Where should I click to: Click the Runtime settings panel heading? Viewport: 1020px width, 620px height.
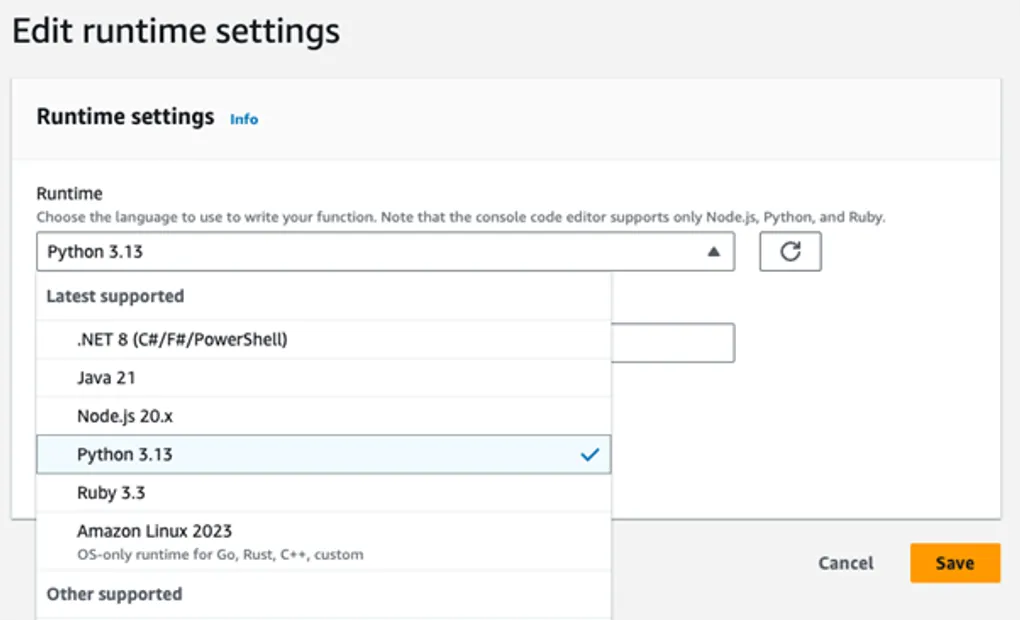pyautogui.click(x=125, y=117)
